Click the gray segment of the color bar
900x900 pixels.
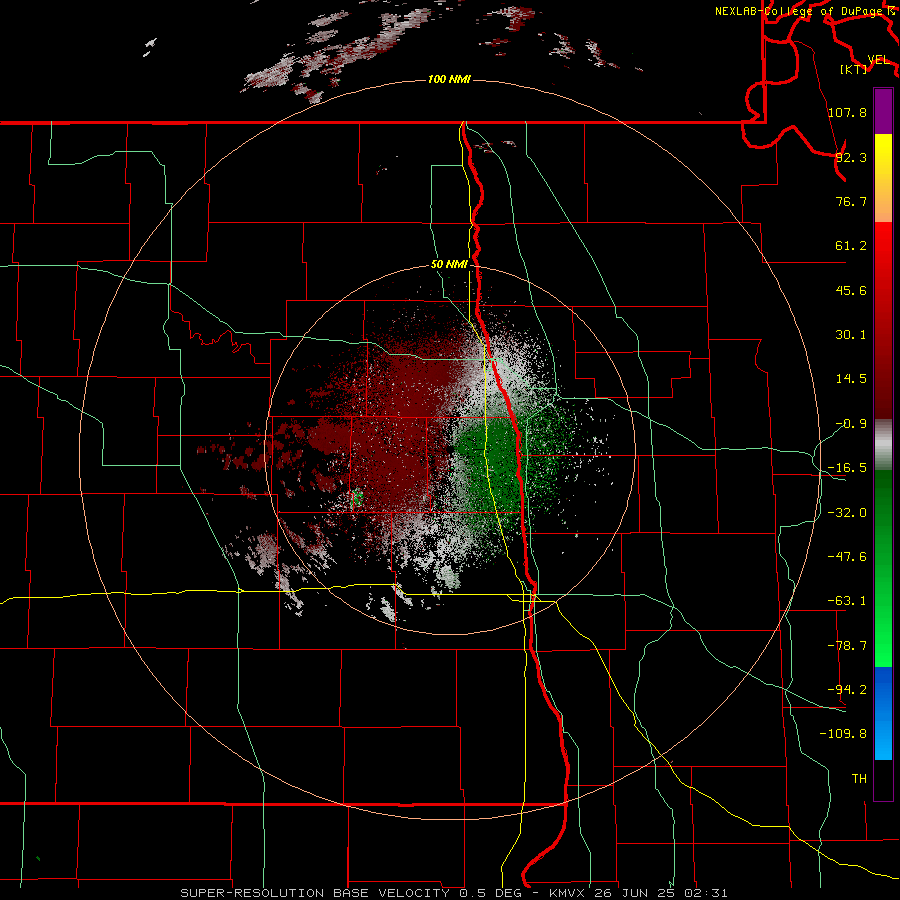[x=883, y=445]
